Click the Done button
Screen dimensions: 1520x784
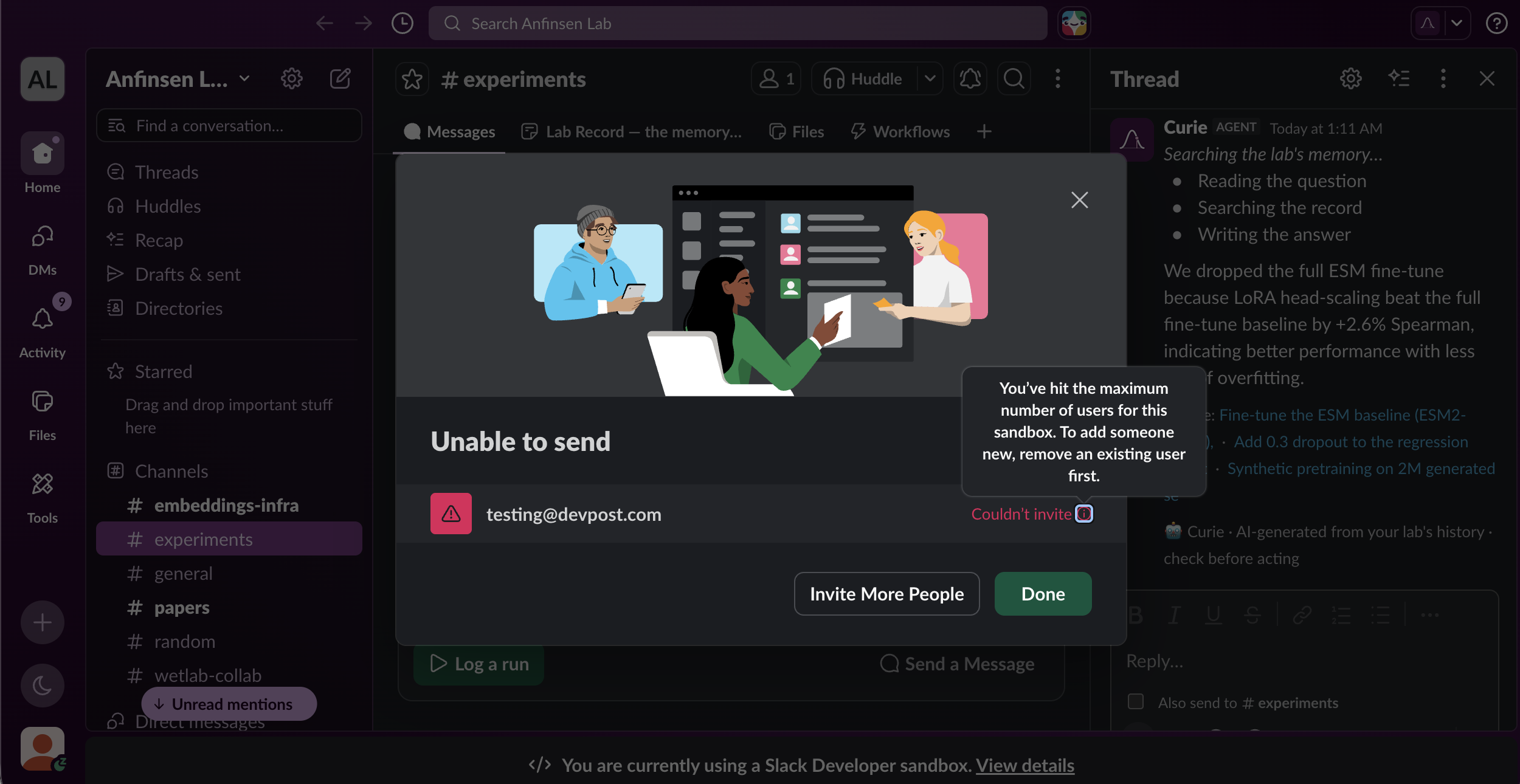click(1043, 594)
